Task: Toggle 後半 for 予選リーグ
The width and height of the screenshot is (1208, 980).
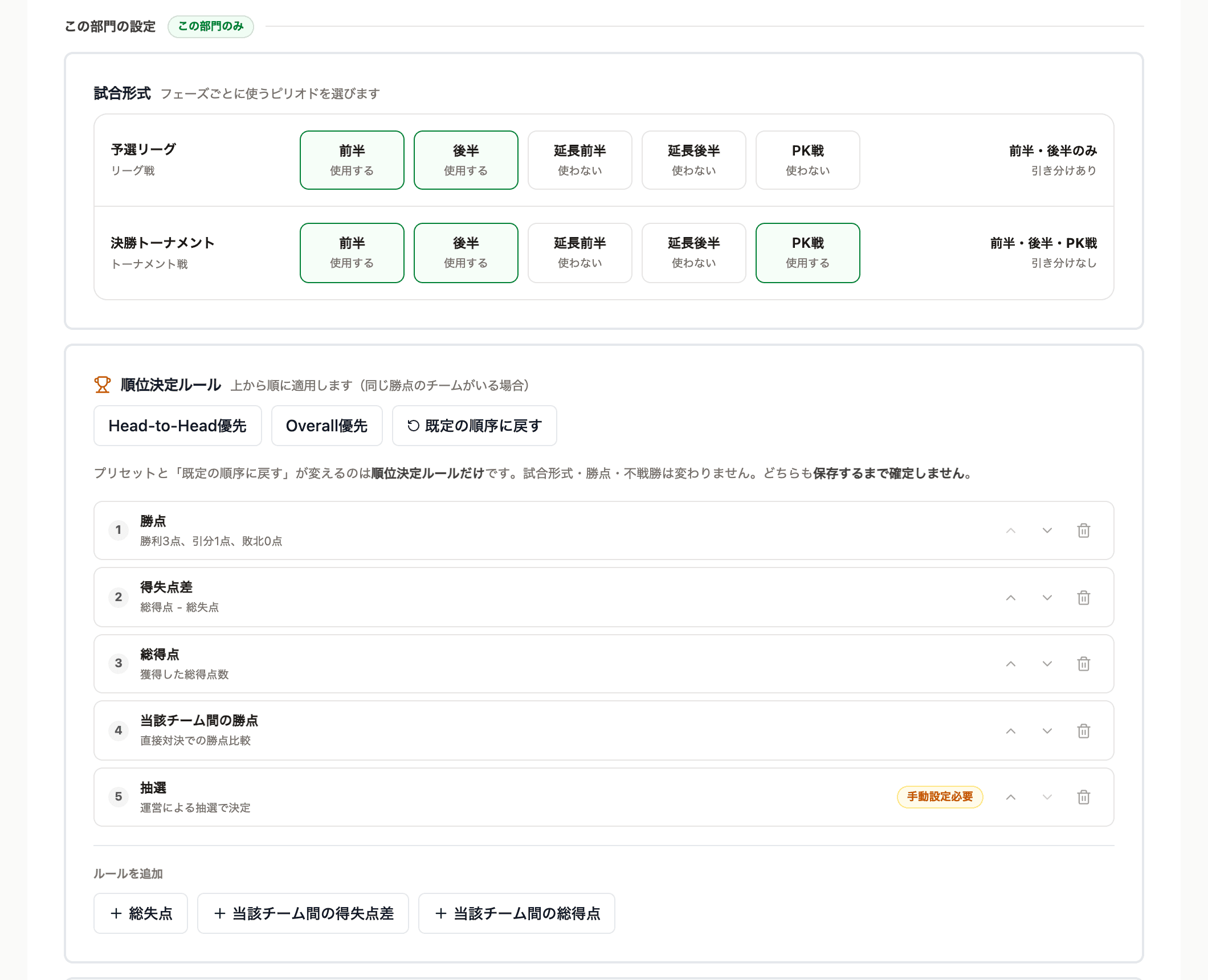Action: point(466,160)
